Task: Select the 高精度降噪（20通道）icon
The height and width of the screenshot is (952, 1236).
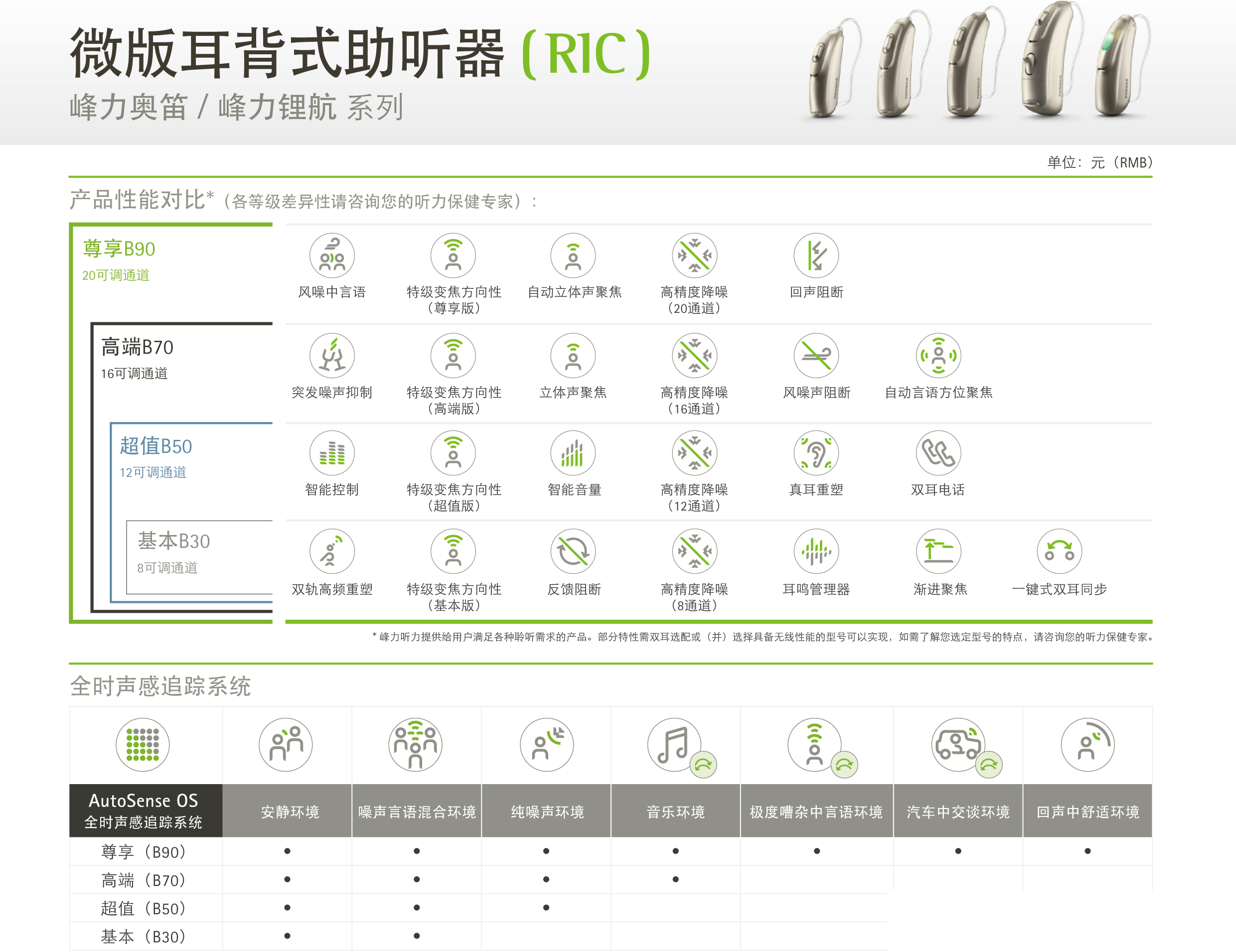Action: tap(694, 256)
